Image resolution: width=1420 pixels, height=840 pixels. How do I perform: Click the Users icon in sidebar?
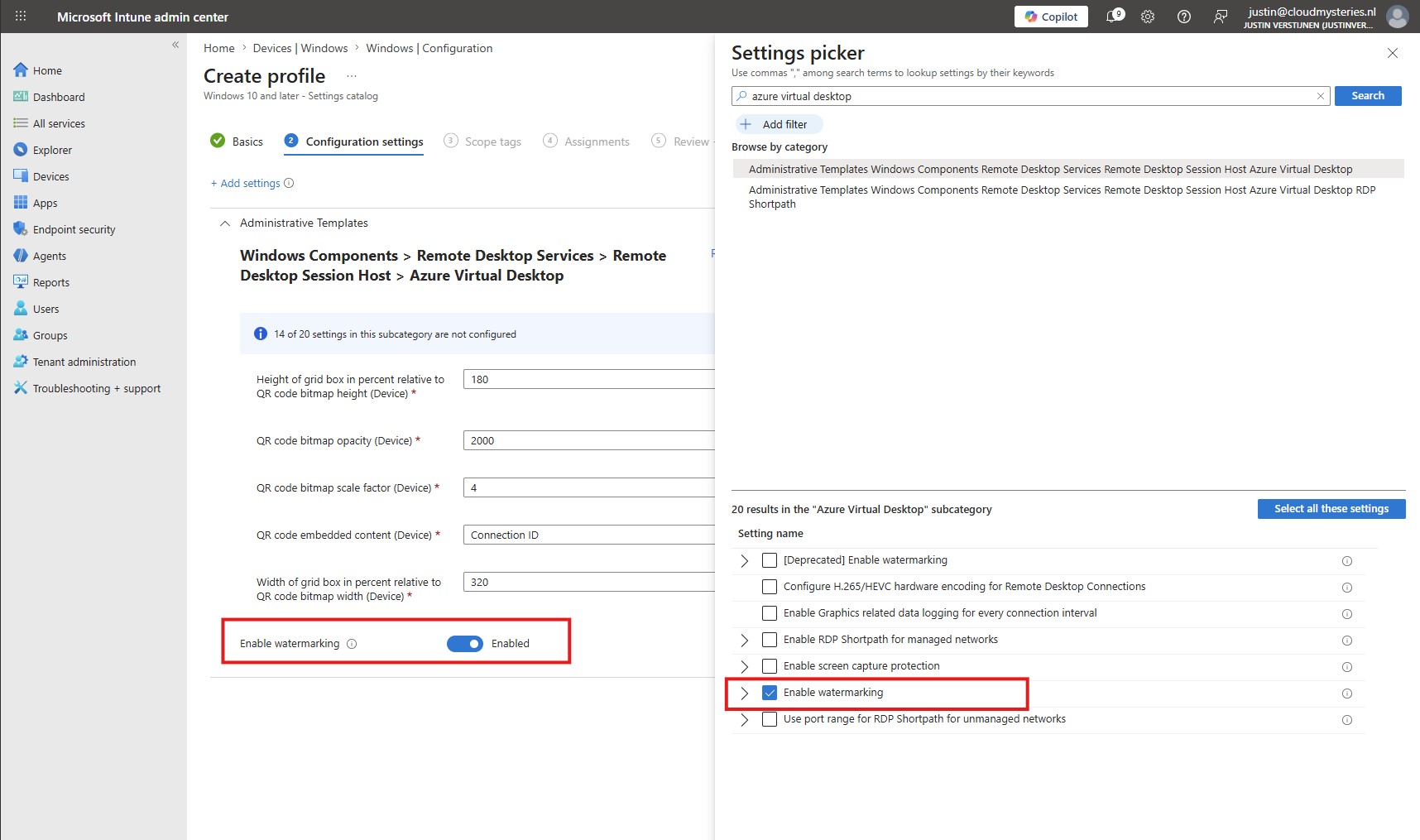click(21, 309)
